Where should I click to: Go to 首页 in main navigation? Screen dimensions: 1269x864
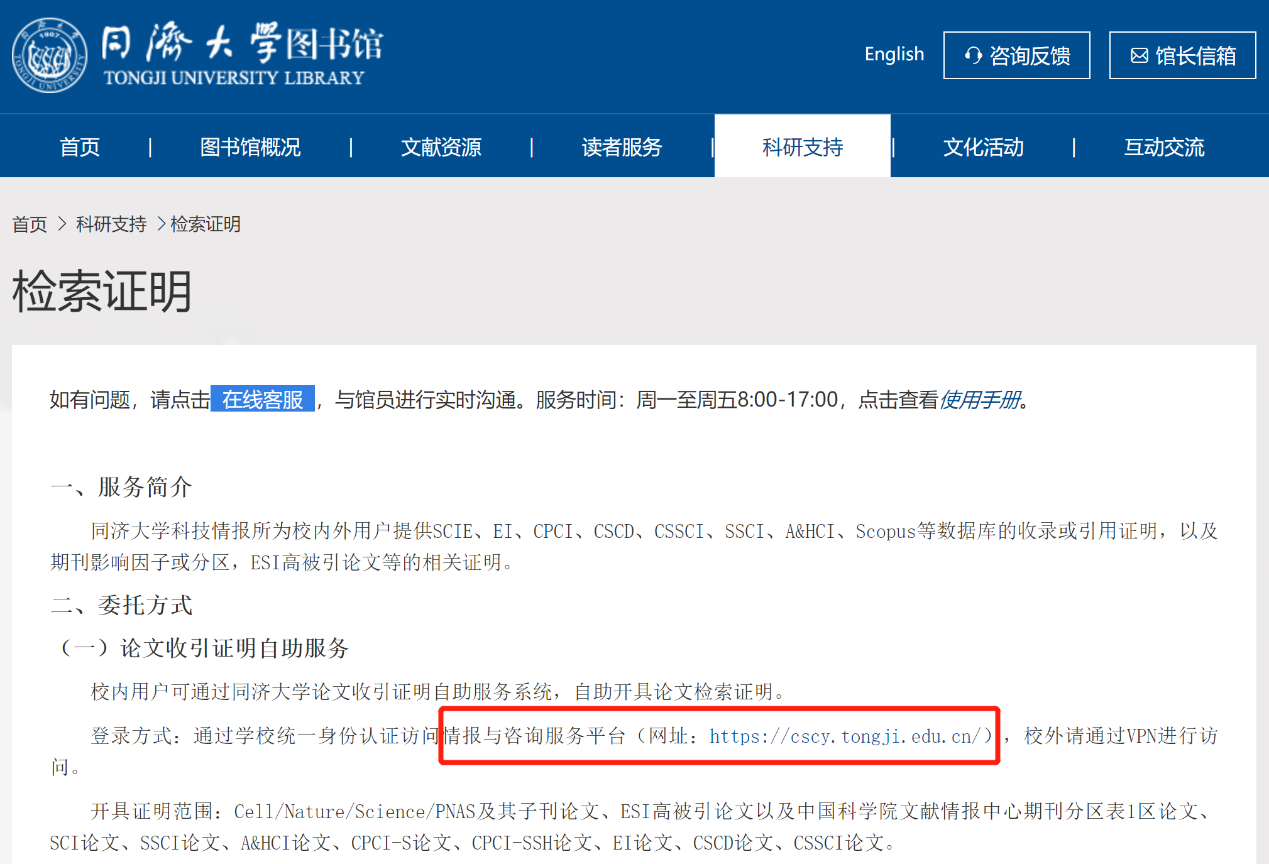pyautogui.click(x=80, y=147)
